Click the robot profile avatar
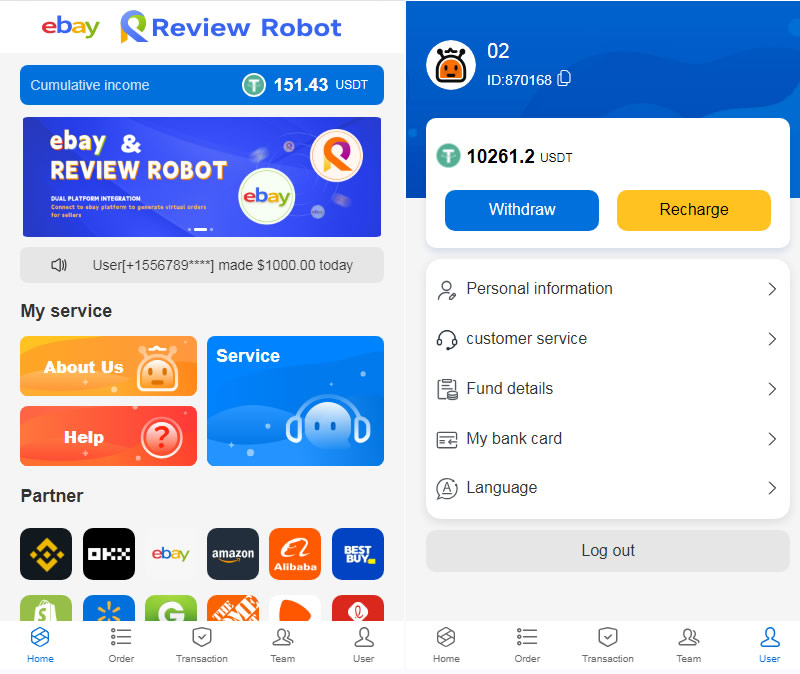Screen dimensions: 800x674 [x=451, y=65]
